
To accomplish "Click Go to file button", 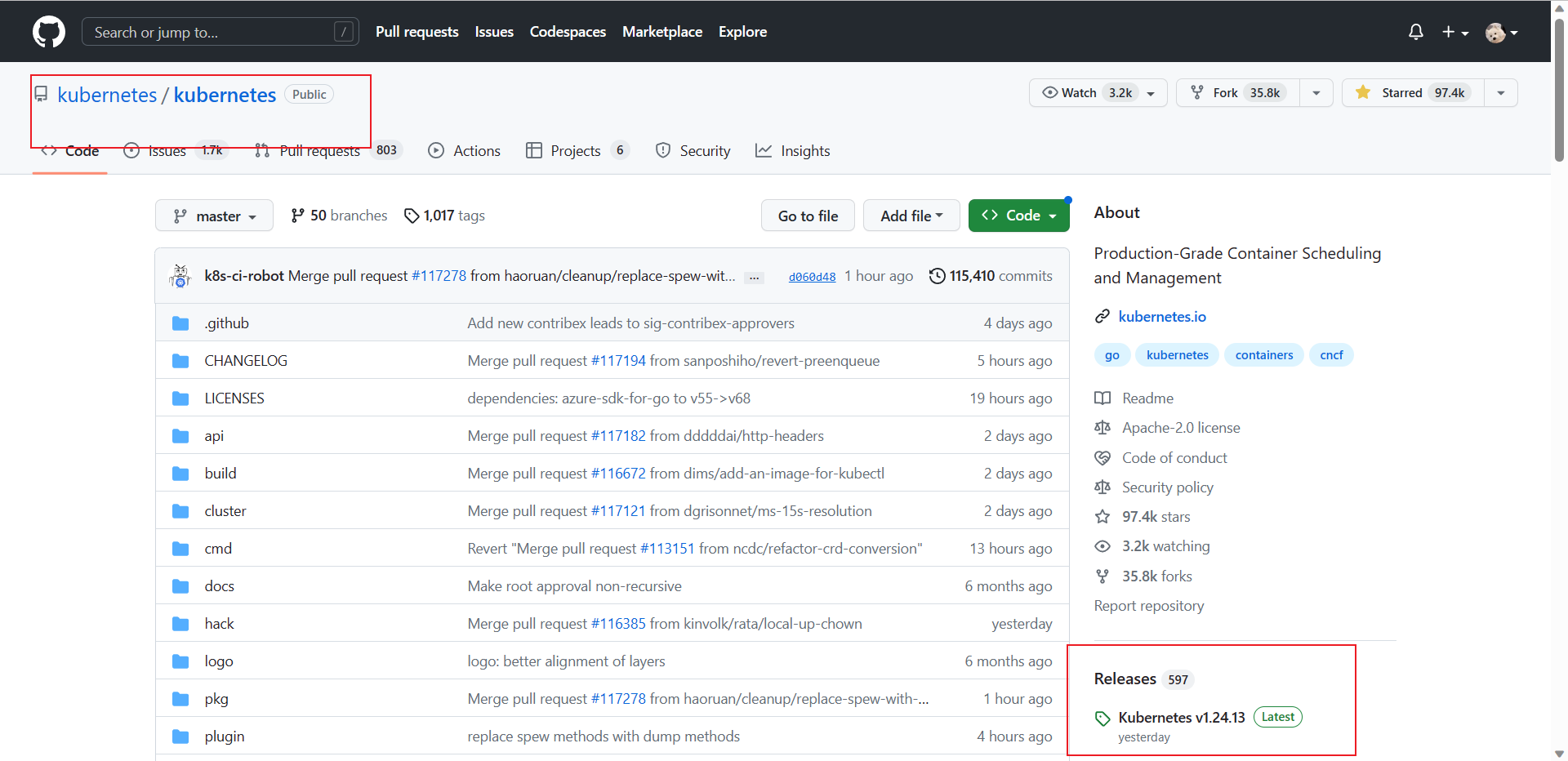I will 808,216.
